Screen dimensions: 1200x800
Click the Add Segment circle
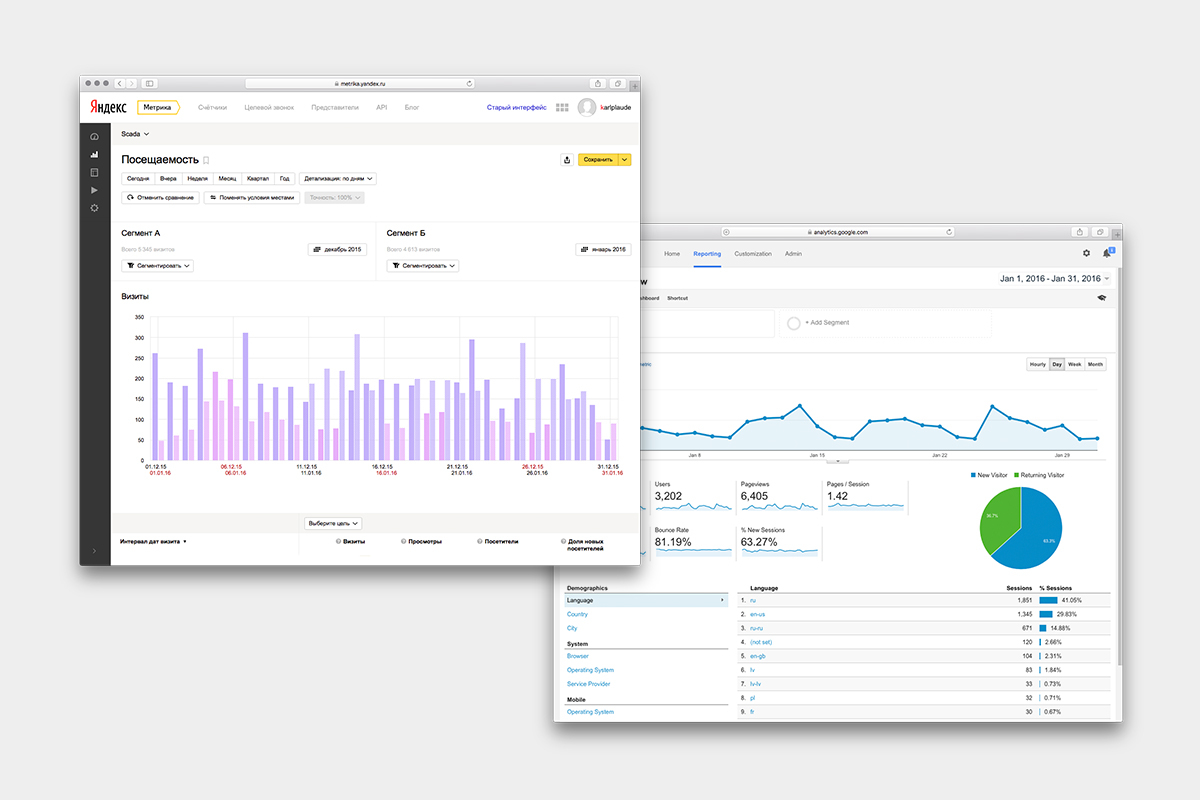(794, 323)
